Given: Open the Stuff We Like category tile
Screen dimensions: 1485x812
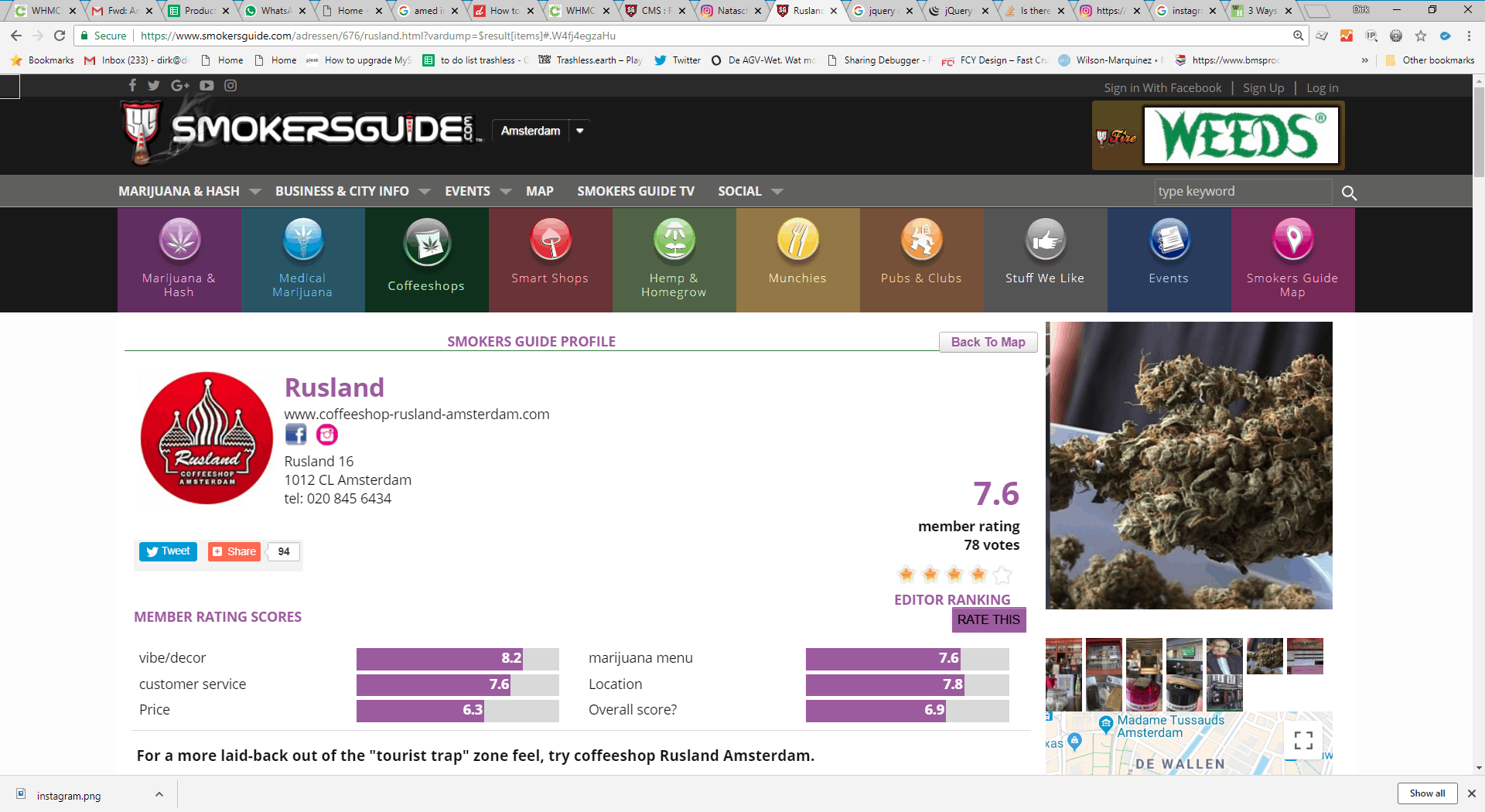Looking at the screenshot, I should (1045, 260).
